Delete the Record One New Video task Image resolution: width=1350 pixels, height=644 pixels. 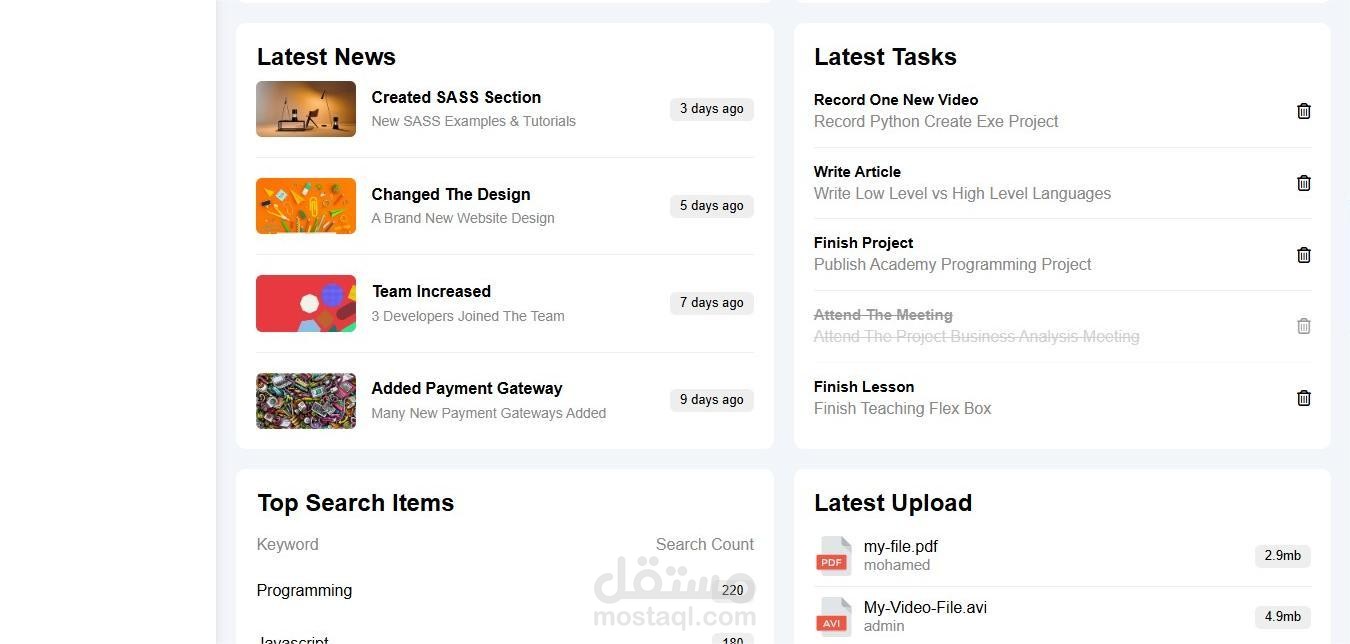[1303, 111]
